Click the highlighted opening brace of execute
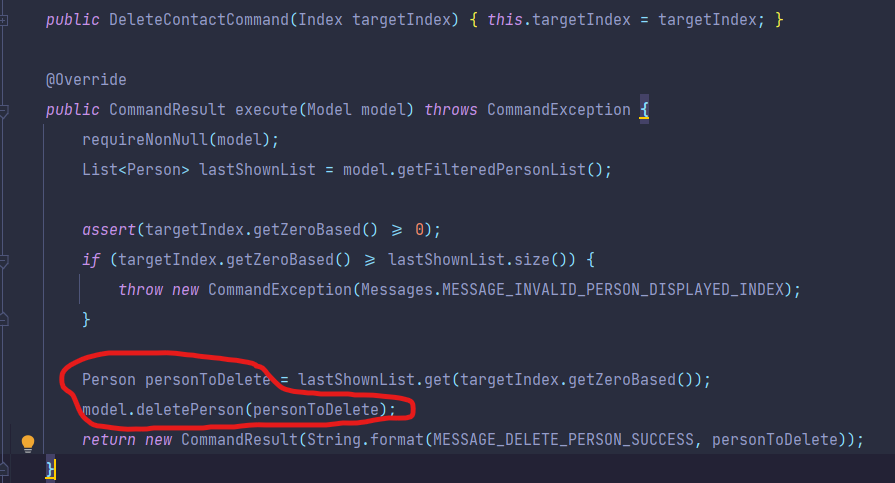The image size is (895, 483). point(644,109)
